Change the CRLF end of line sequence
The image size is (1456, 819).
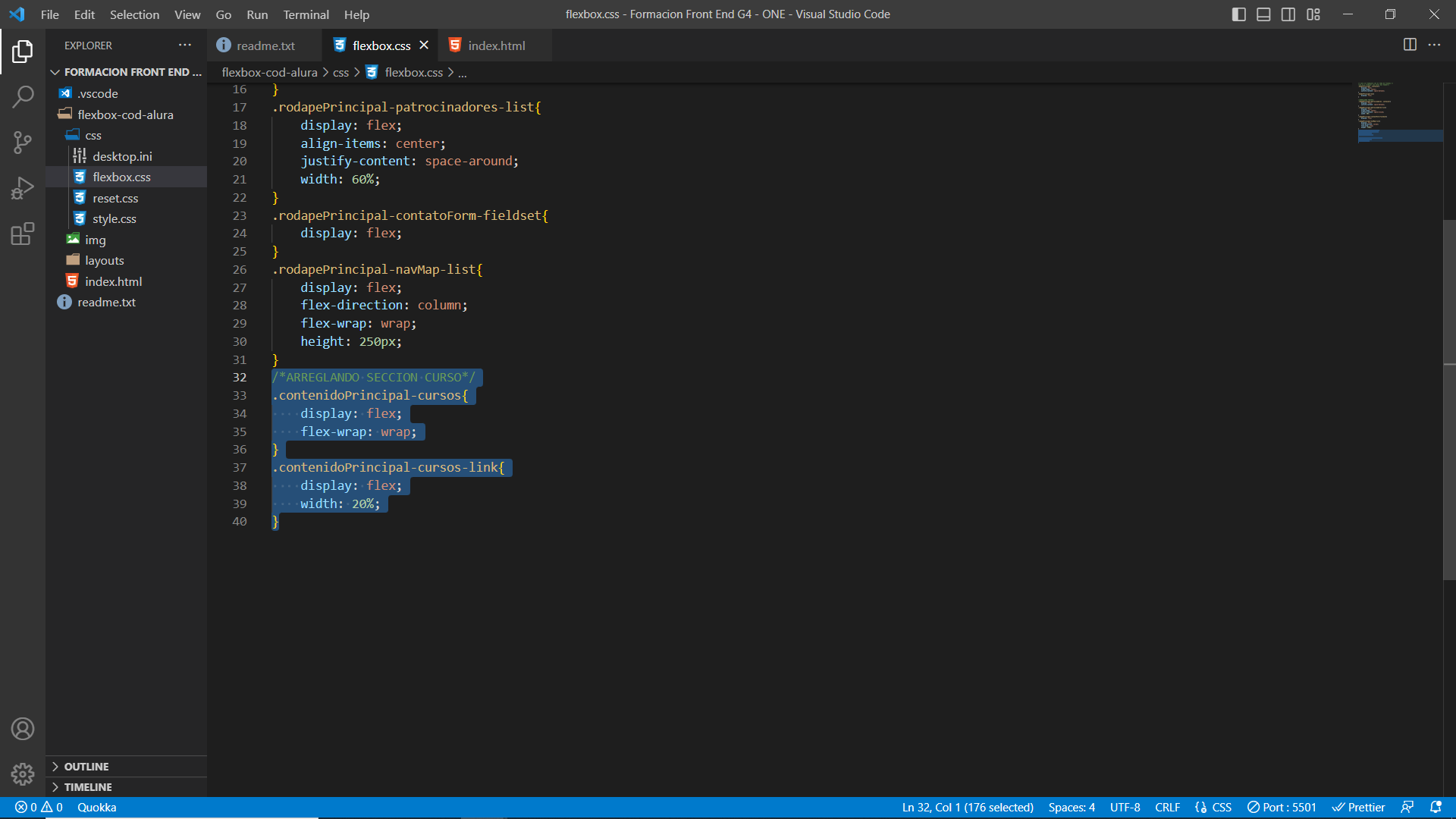coord(1167,808)
